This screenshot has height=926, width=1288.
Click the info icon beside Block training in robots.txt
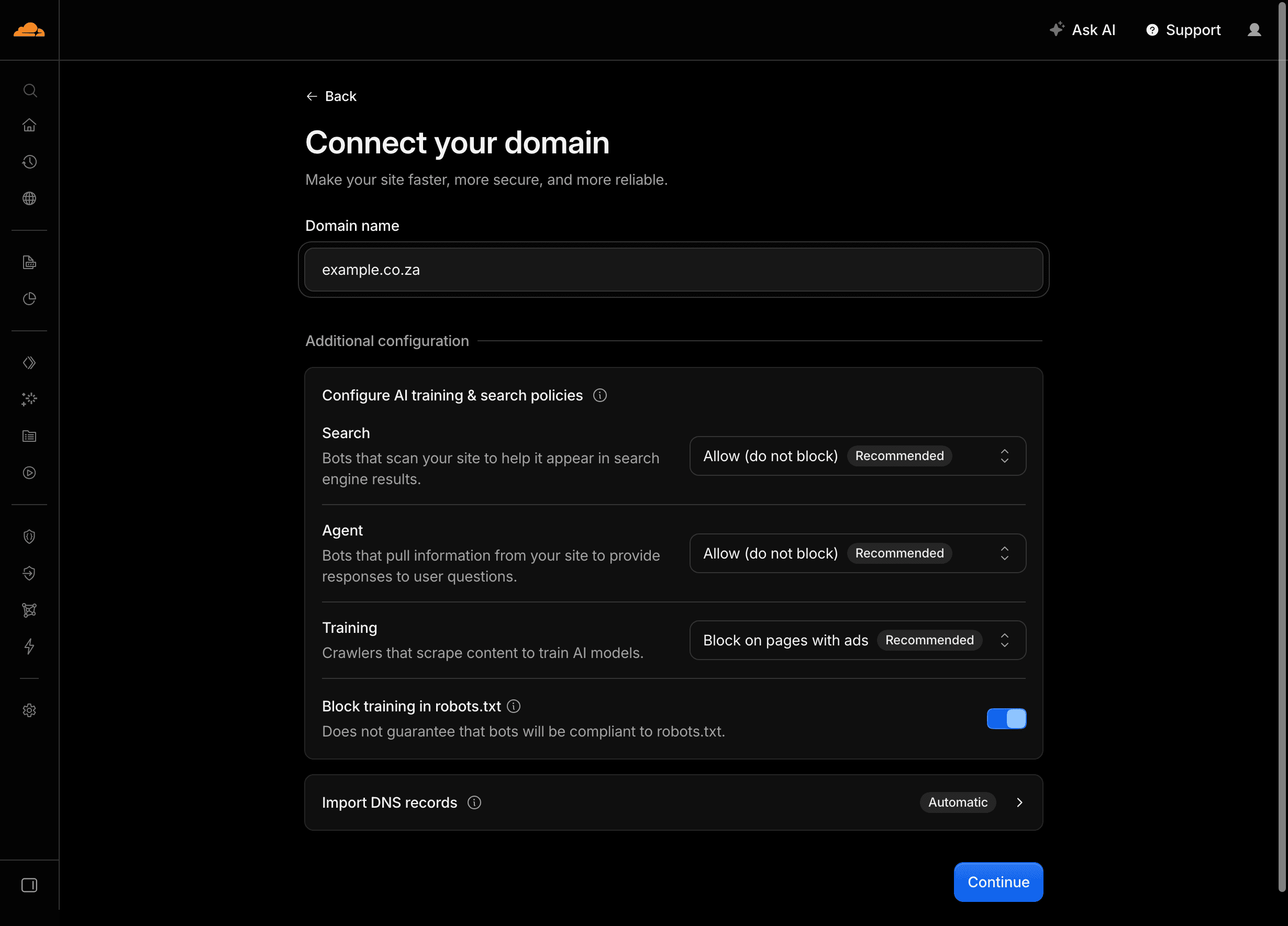[x=514, y=706]
